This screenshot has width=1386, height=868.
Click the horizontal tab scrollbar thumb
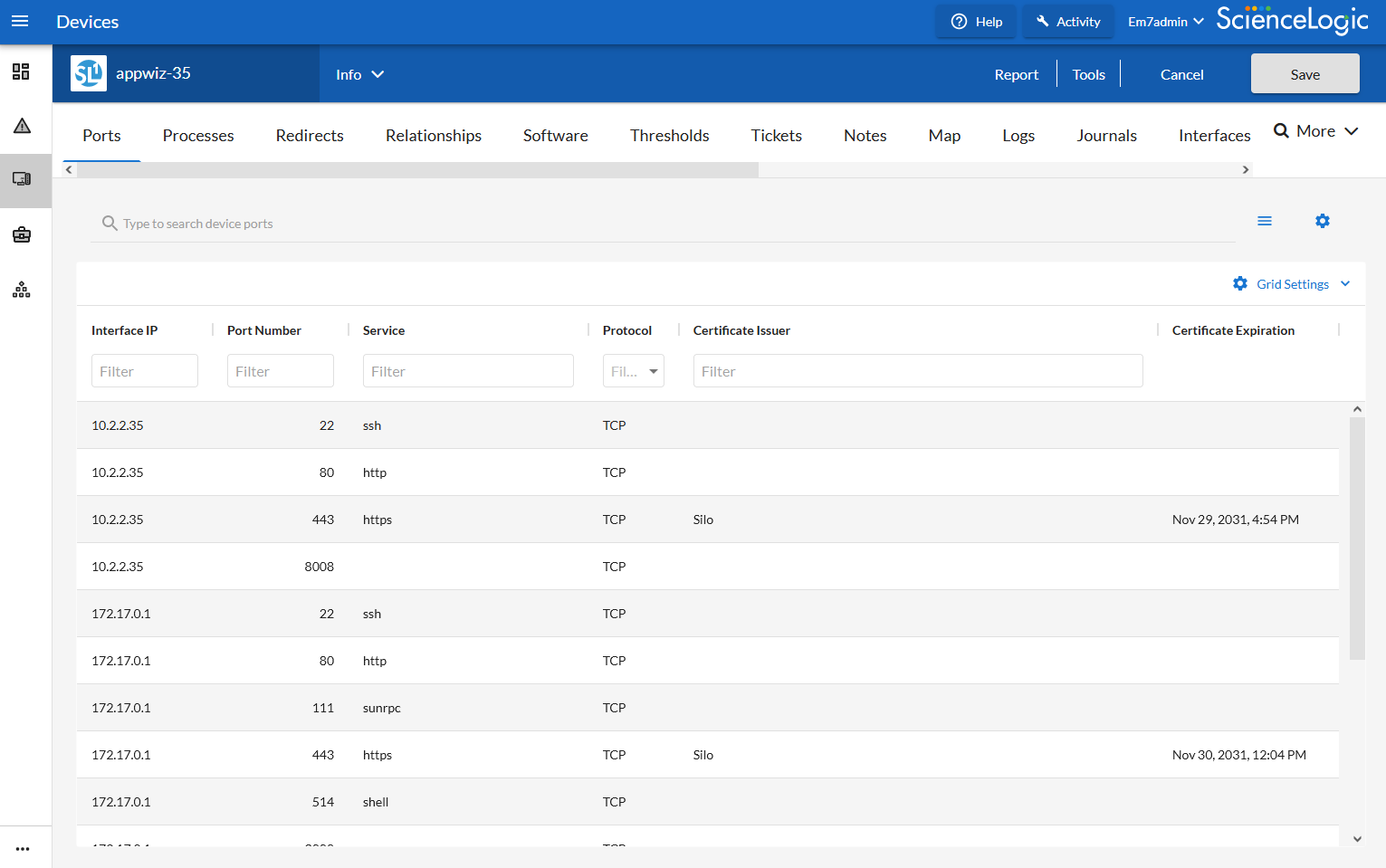coord(416,170)
